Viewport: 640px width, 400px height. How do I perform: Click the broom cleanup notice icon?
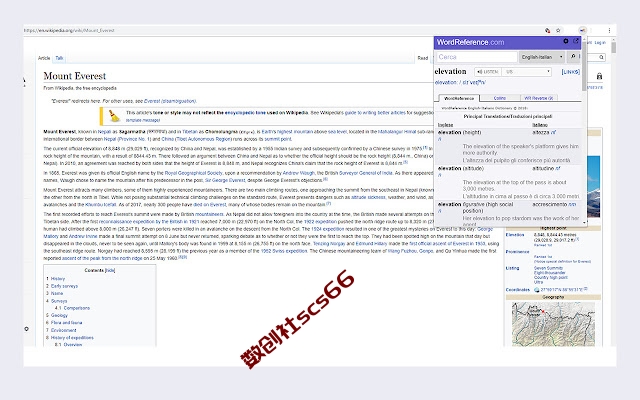tap(113, 116)
